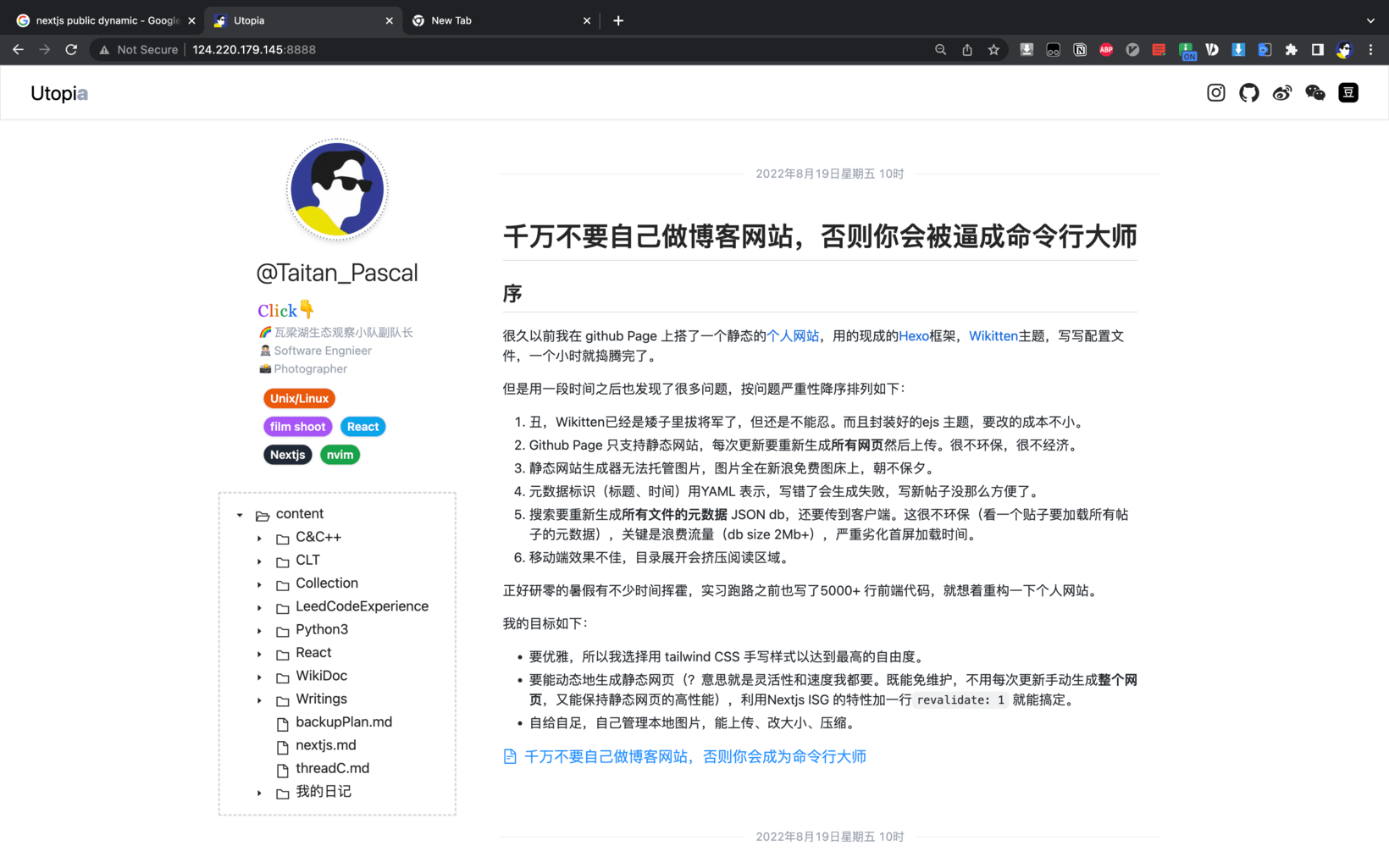Open Chrome's three-dot menu
Screen dimensions: 1389x868
click(x=1370, y=50)
